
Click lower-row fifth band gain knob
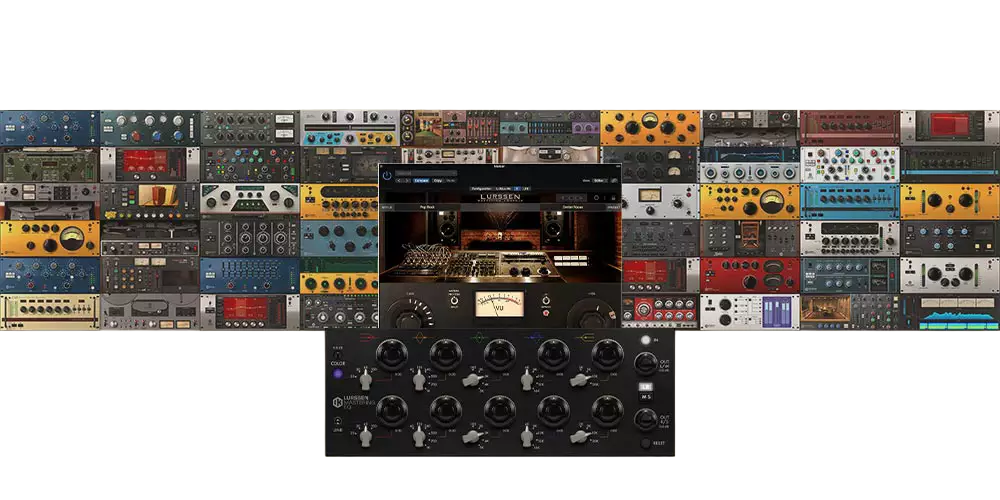point(608,411)
